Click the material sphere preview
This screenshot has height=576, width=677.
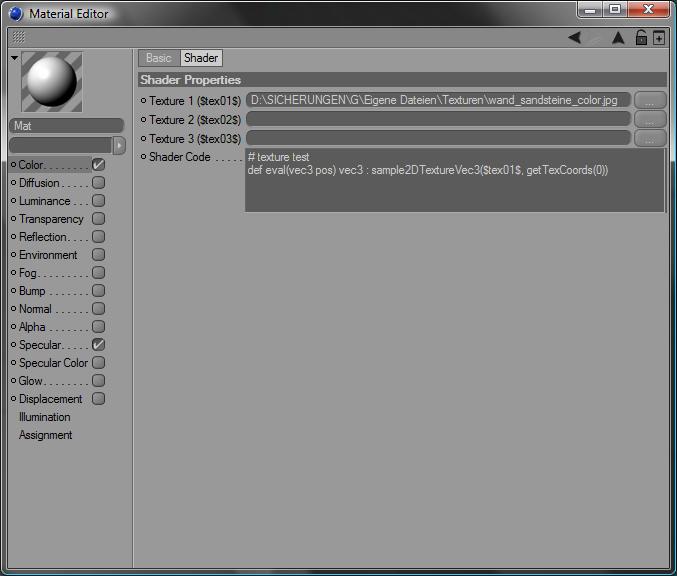pos(52,82)
